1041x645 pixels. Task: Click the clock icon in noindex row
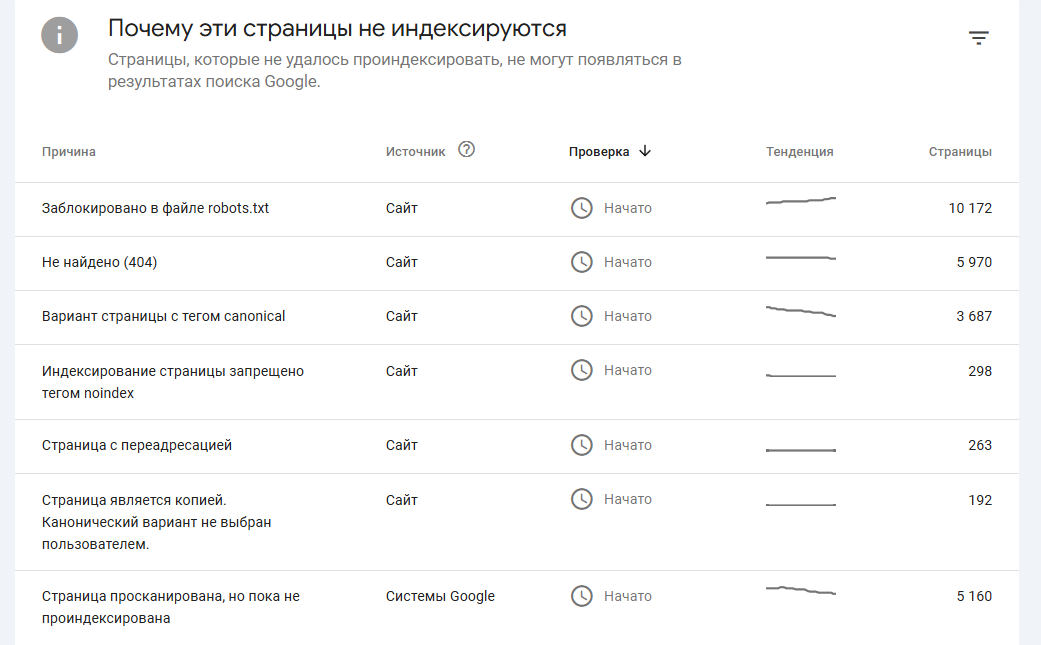(x=582, y=370)
